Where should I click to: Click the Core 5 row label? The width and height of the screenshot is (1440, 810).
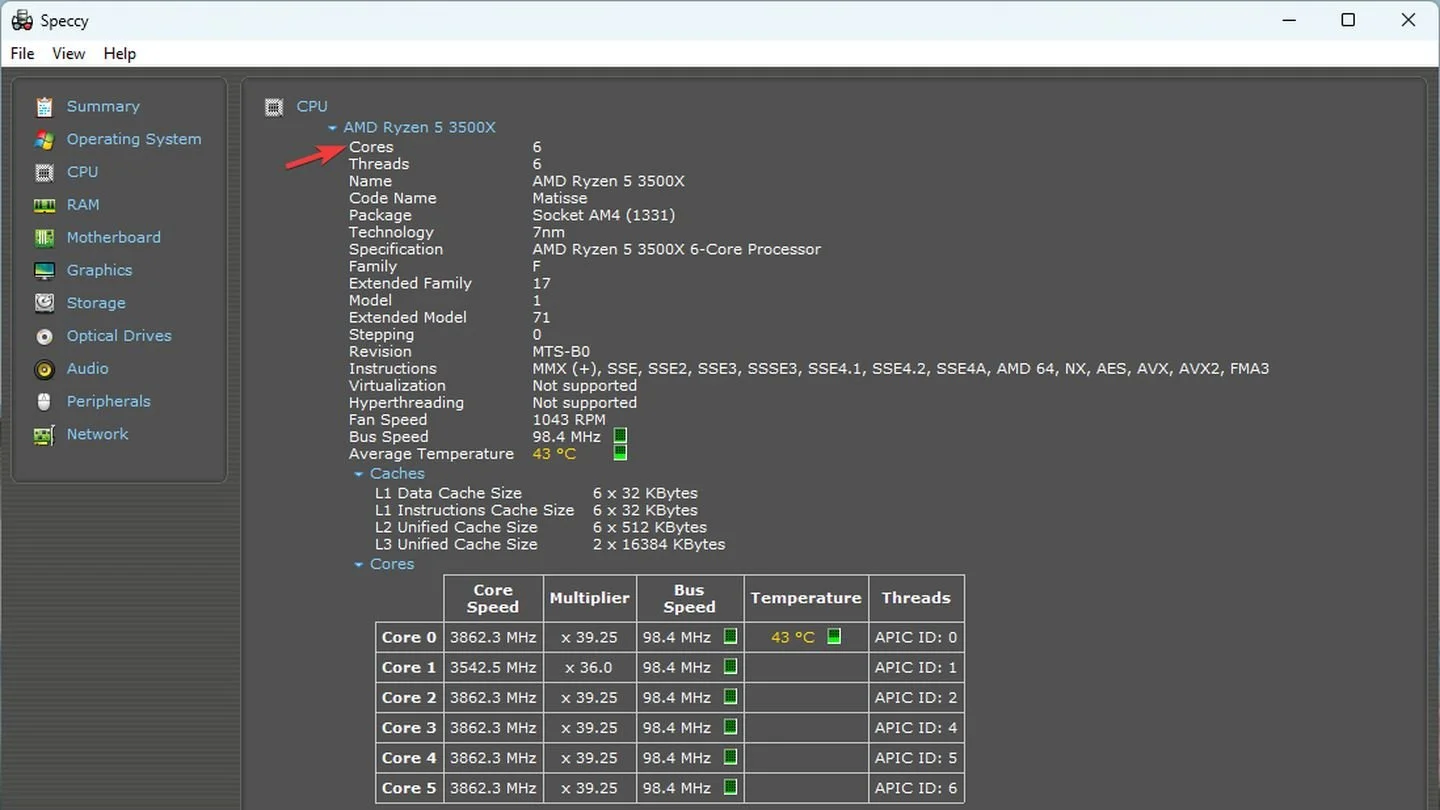coord(409,788)
